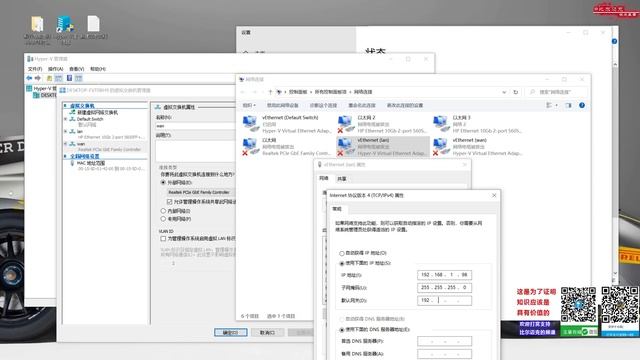Close the TCP/IPv4 properties dialog
This screenshot has width=640, height=360.
[494, 196]
